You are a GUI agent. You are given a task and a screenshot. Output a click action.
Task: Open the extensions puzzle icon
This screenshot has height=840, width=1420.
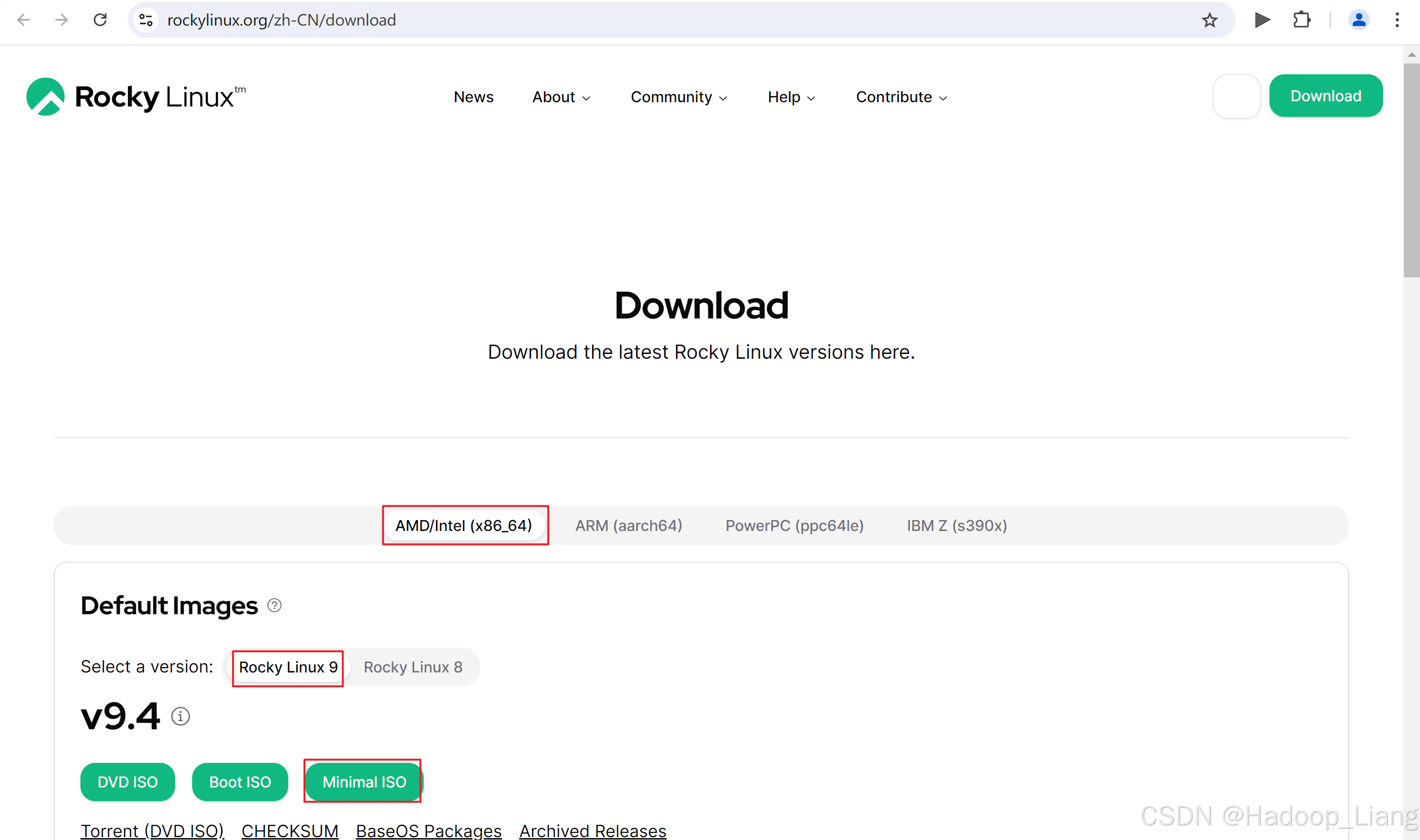click(1302, 20)
